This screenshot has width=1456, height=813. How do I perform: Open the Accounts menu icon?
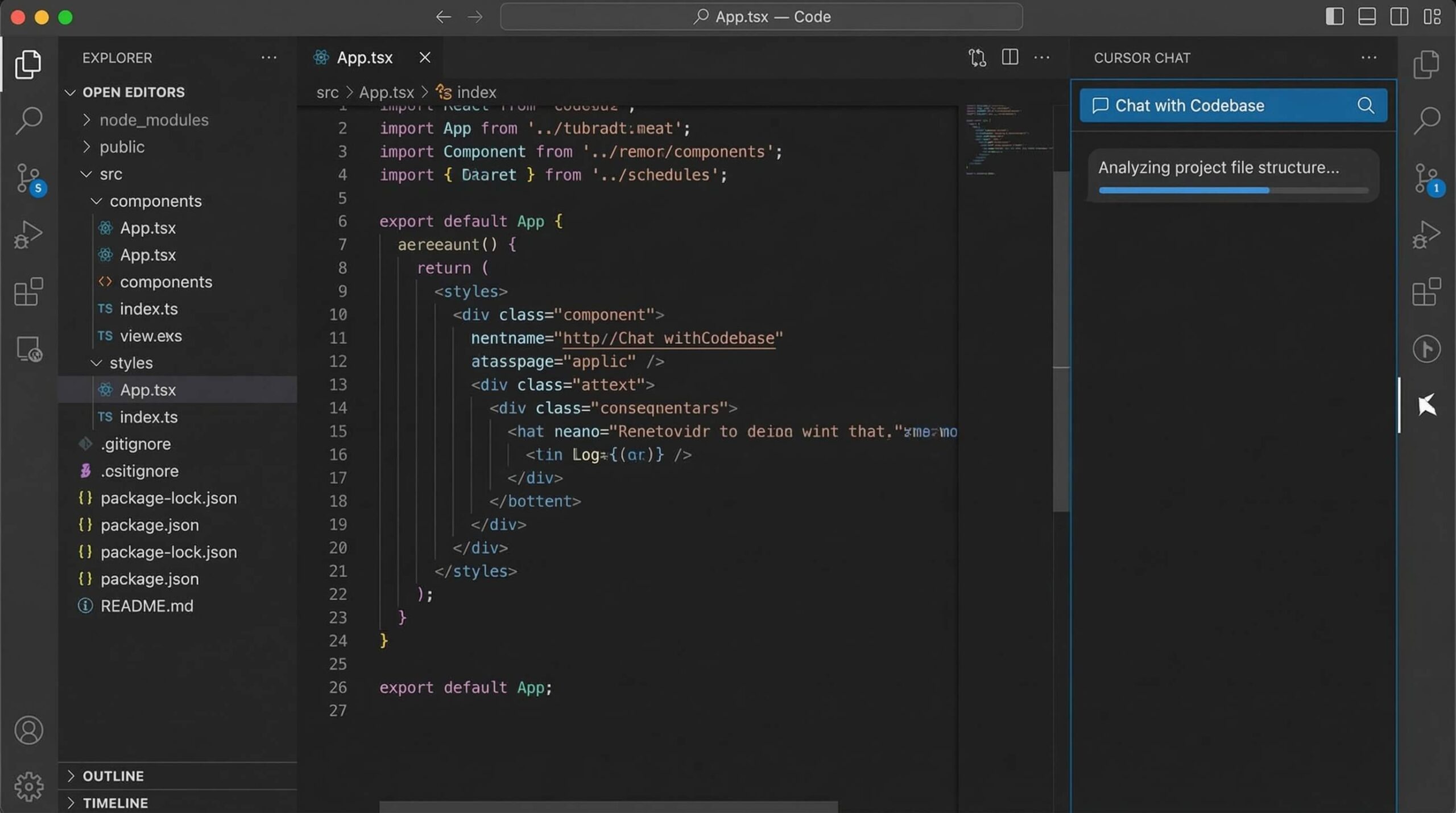(x=28, y=730)
